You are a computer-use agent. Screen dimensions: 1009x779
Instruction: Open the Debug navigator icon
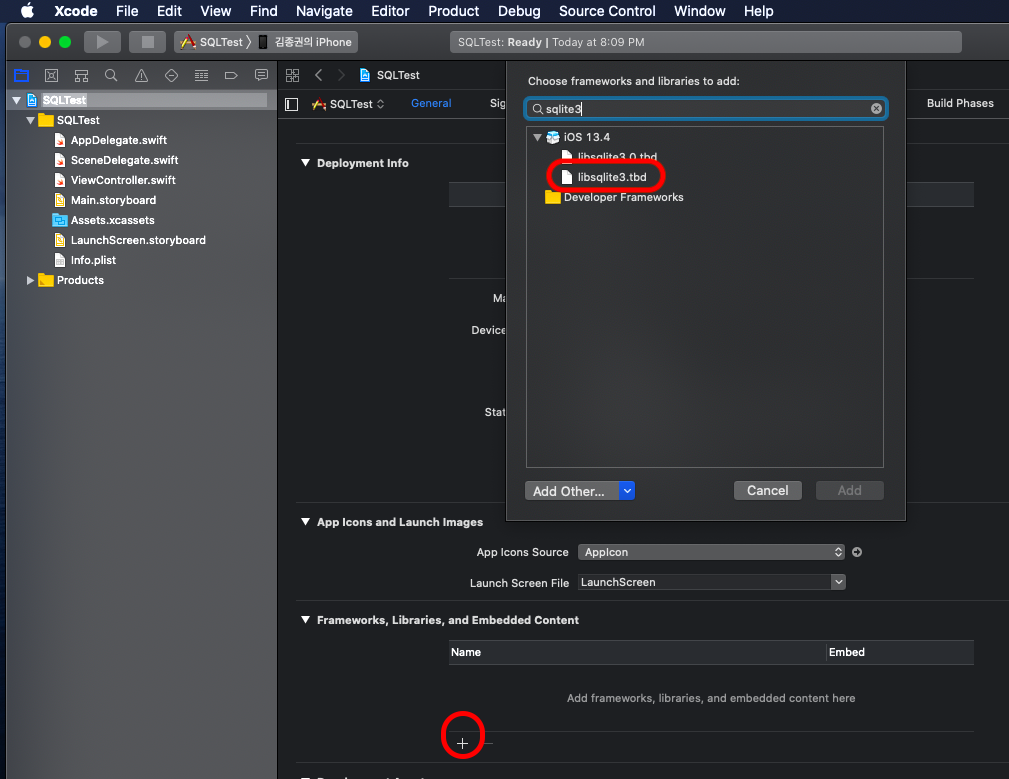(201, 75)
